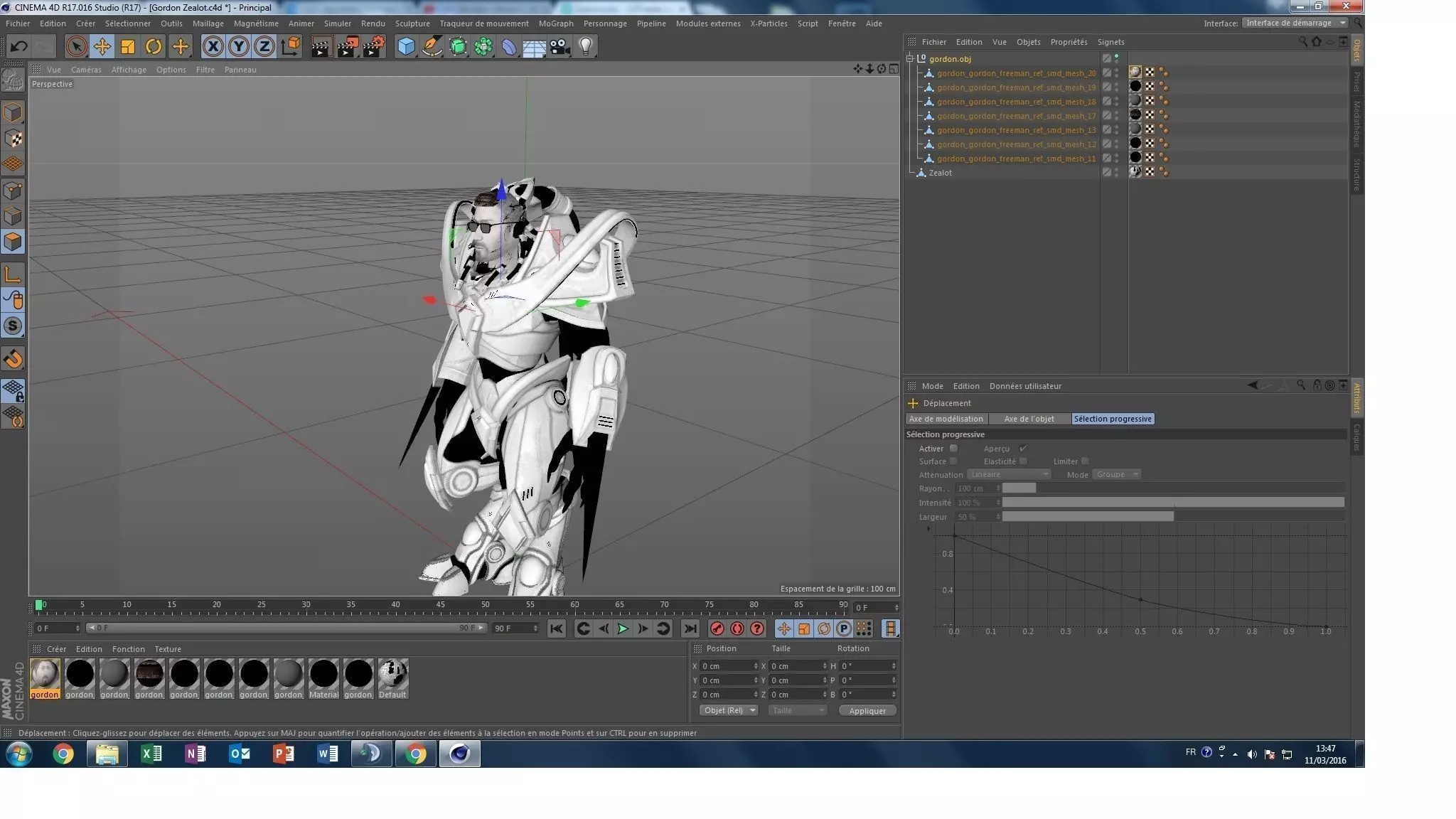Screen dimensions: 1456x819
Task: Open the MoGraph menu
Action: pyautogui.click(x=555, y=23)
